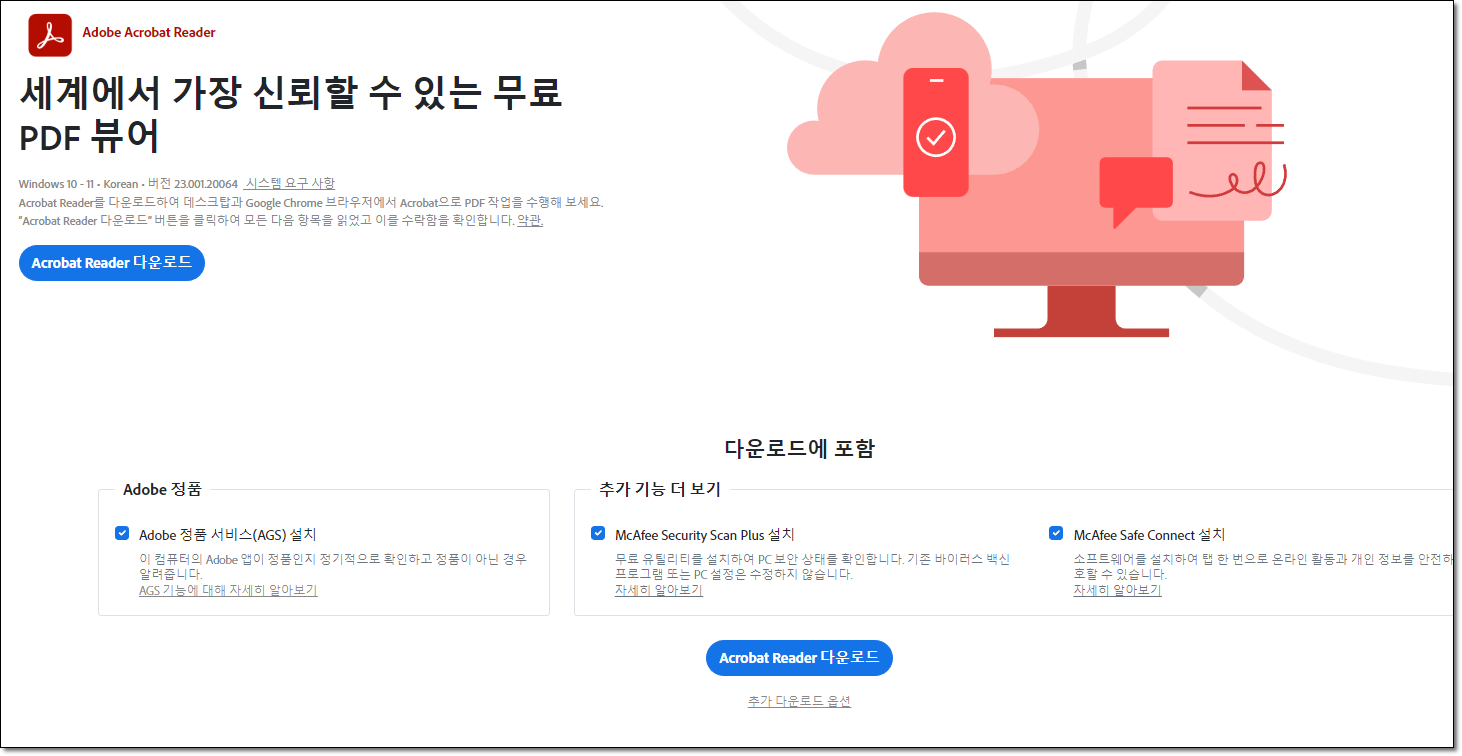Viewport: 1462px width, 756px height.
Task: Click the 추가 기능 더 보기 section label
Action: point(659,489)
